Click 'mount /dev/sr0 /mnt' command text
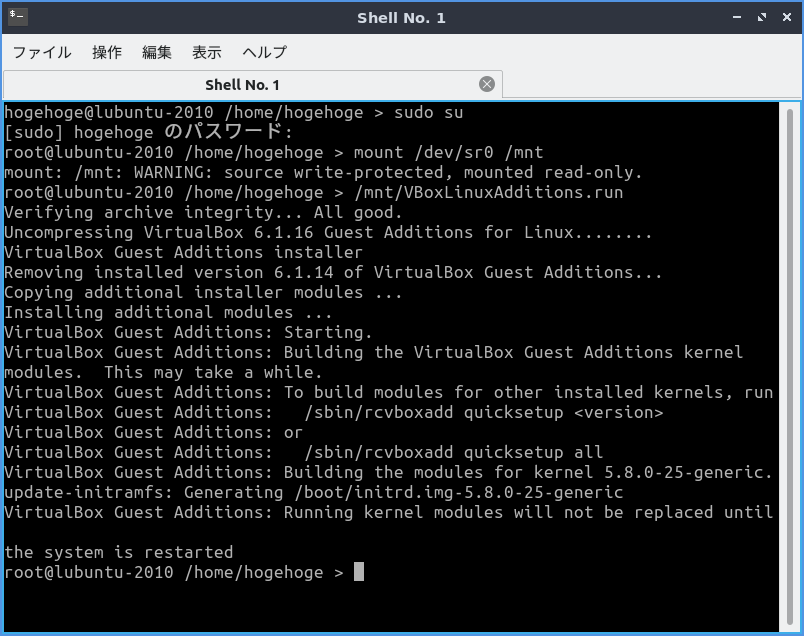Viewport: 804px width, 636px height. click(448, 152)
